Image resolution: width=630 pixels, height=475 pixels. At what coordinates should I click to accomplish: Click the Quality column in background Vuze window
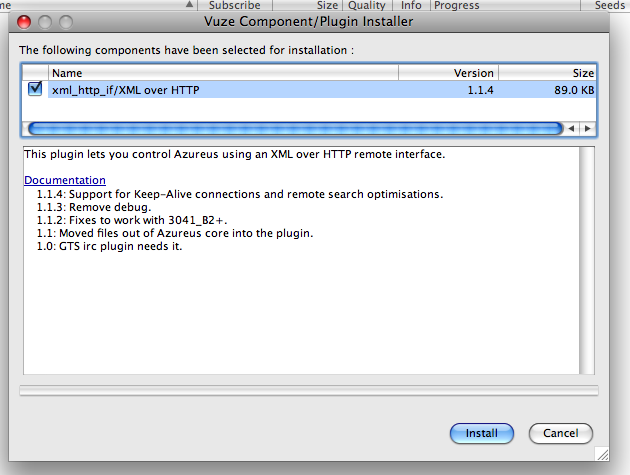pos(366,5)
